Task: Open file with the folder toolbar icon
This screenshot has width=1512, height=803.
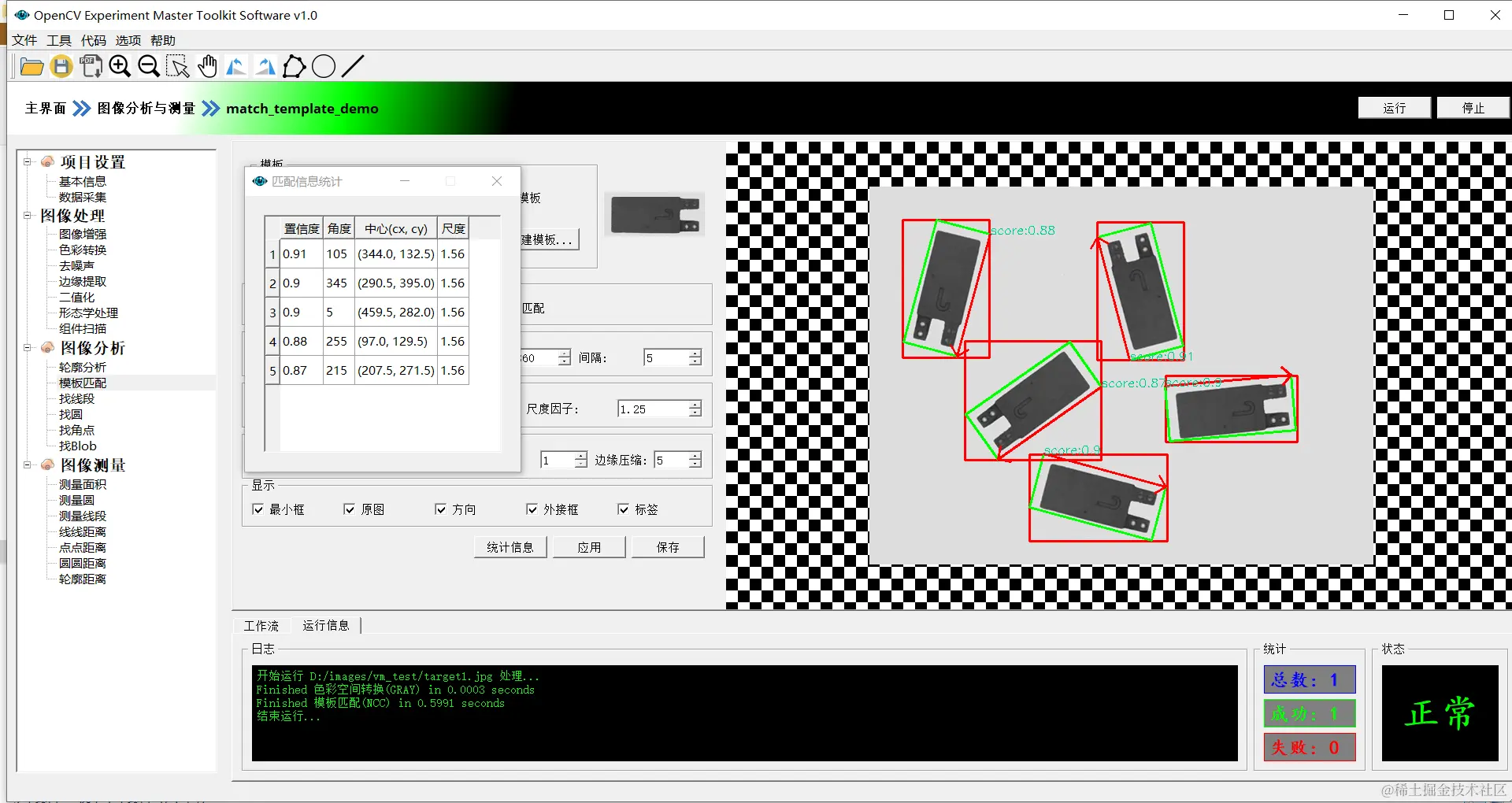Action: pyautogui.click(x=31, y=67)
